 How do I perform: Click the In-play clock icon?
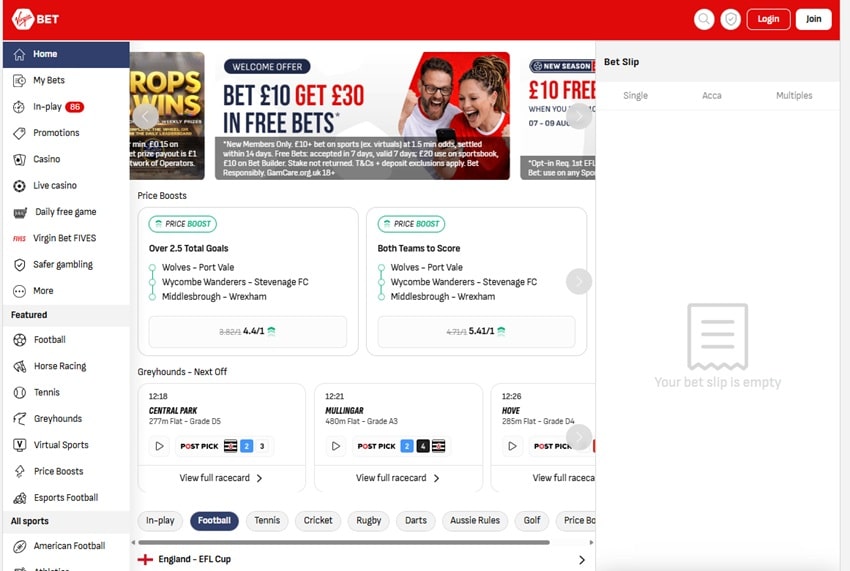point(20,107)
